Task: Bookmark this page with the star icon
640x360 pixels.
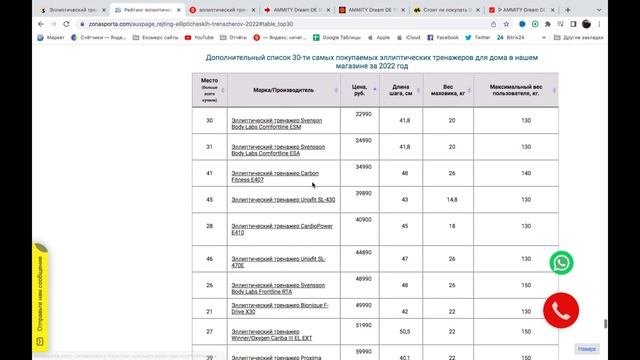Action: (x=507, y=24)
